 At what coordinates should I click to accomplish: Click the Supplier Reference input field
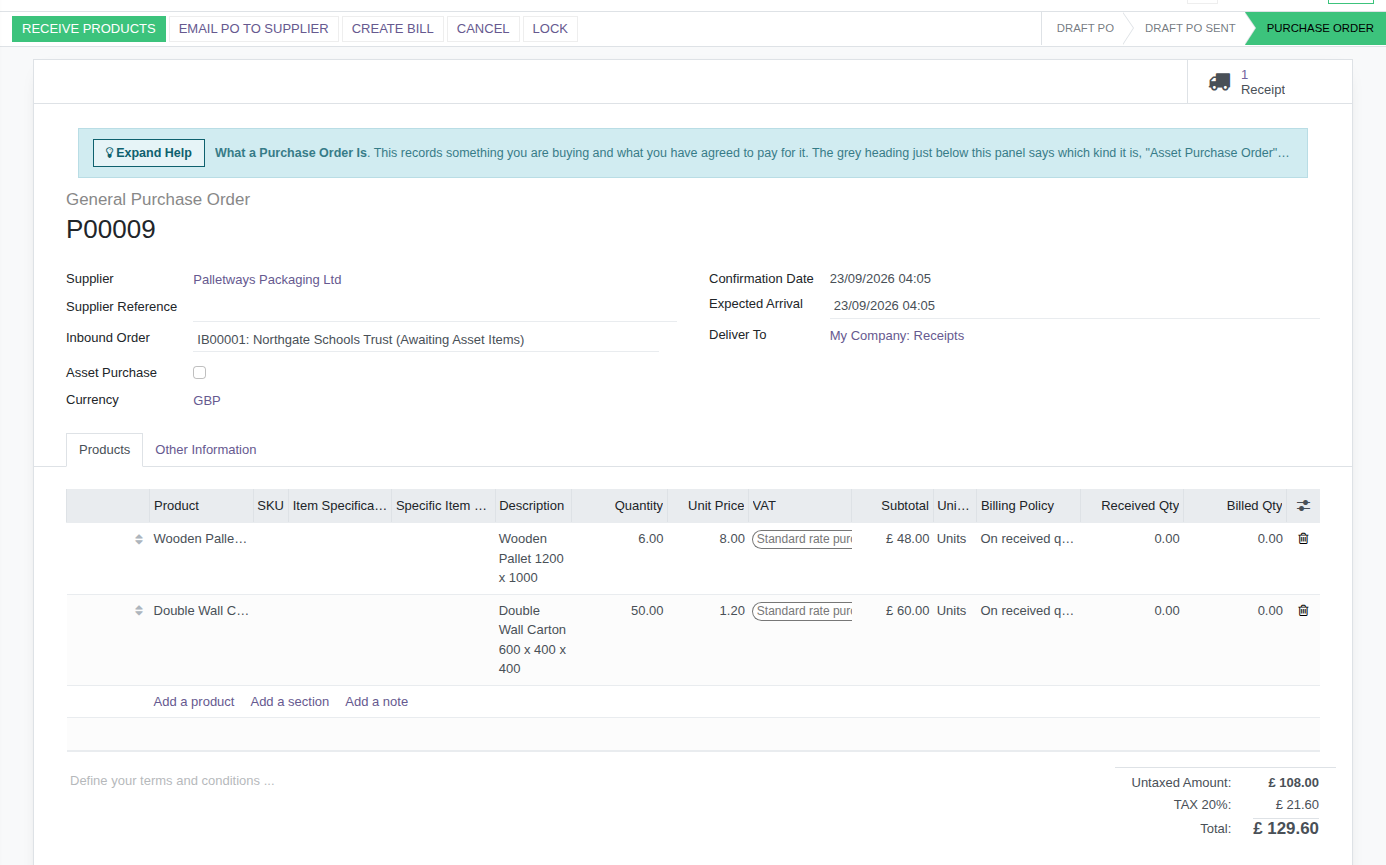[x=435, y=307]
